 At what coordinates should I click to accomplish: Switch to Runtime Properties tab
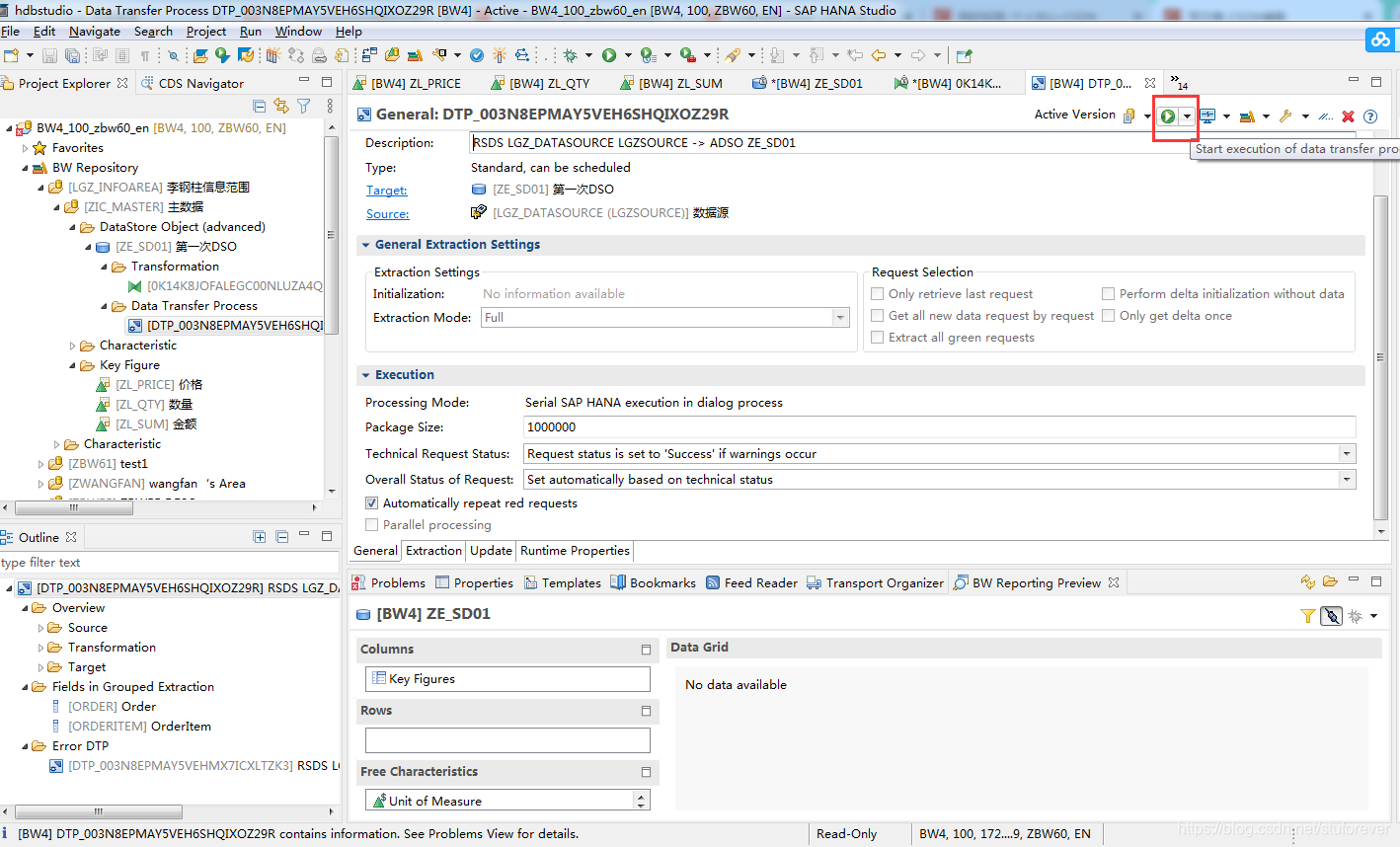575,551
